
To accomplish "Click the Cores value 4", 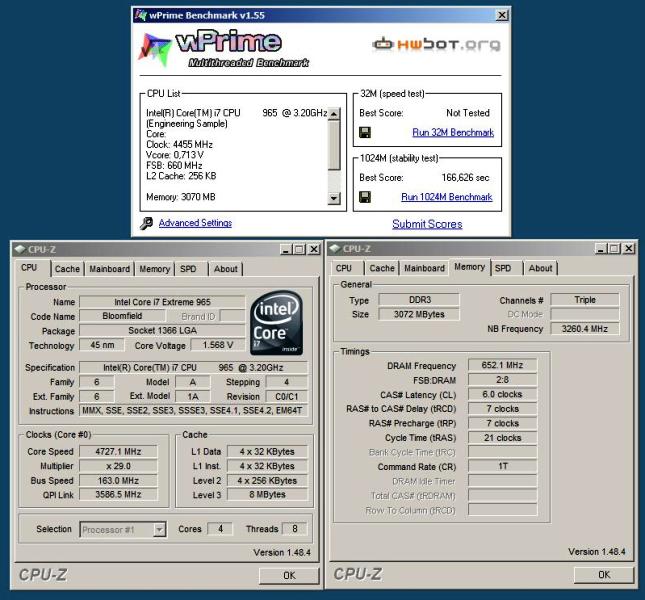I will point(220,529).
